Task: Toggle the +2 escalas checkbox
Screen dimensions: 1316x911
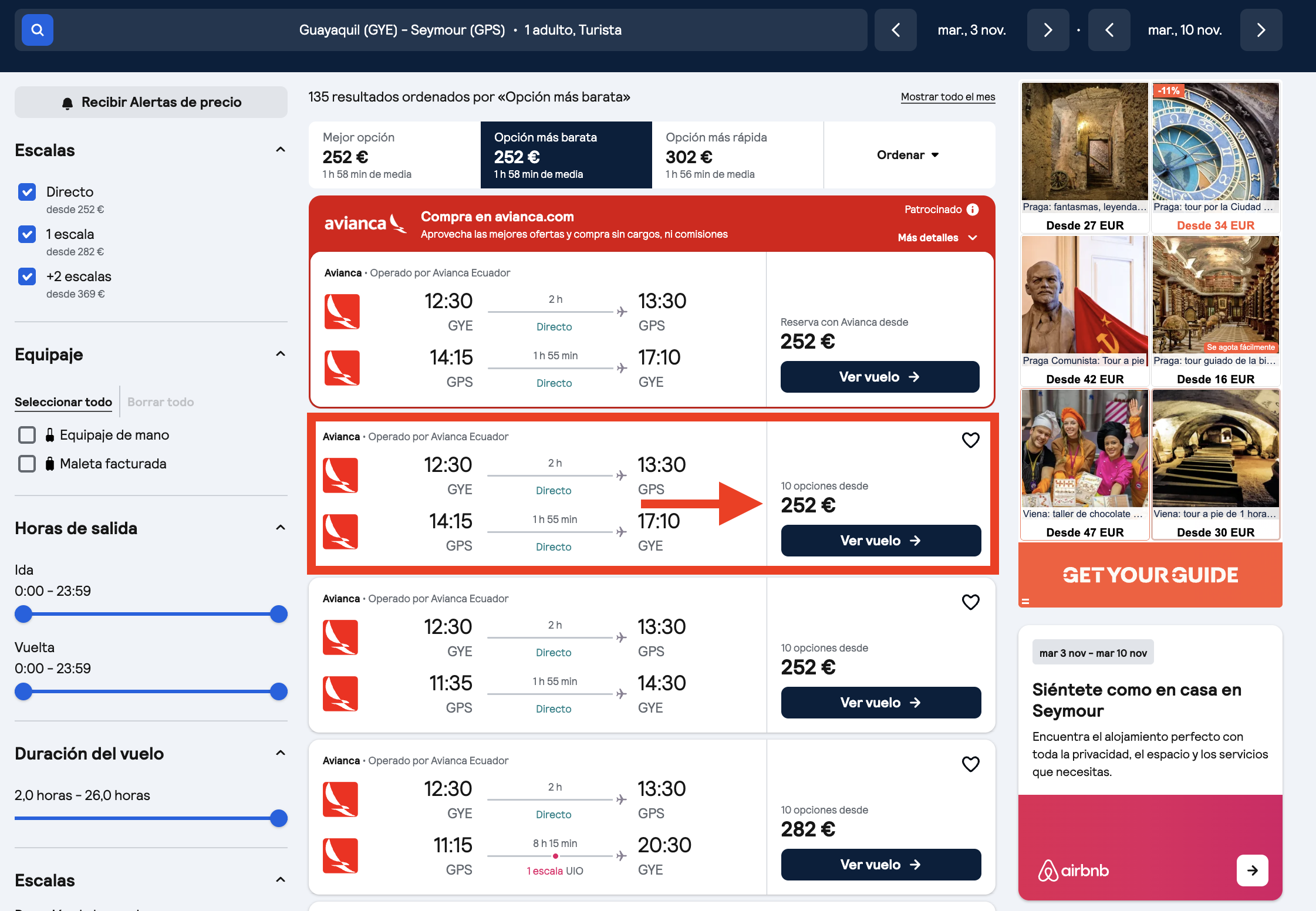Action: pos(27,276)
